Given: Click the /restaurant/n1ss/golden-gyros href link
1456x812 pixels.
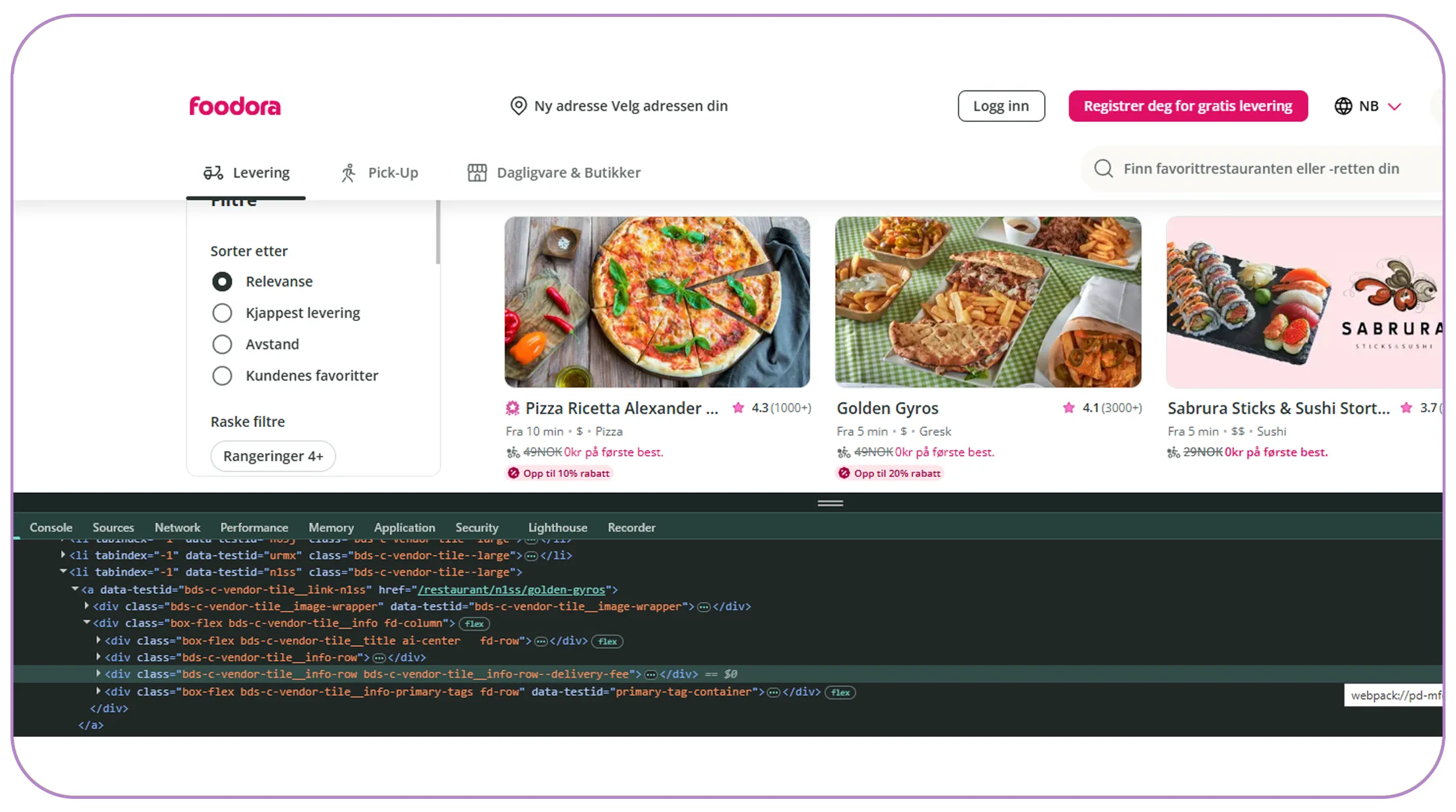Looking at the screenshot, I should click(511, 590).
